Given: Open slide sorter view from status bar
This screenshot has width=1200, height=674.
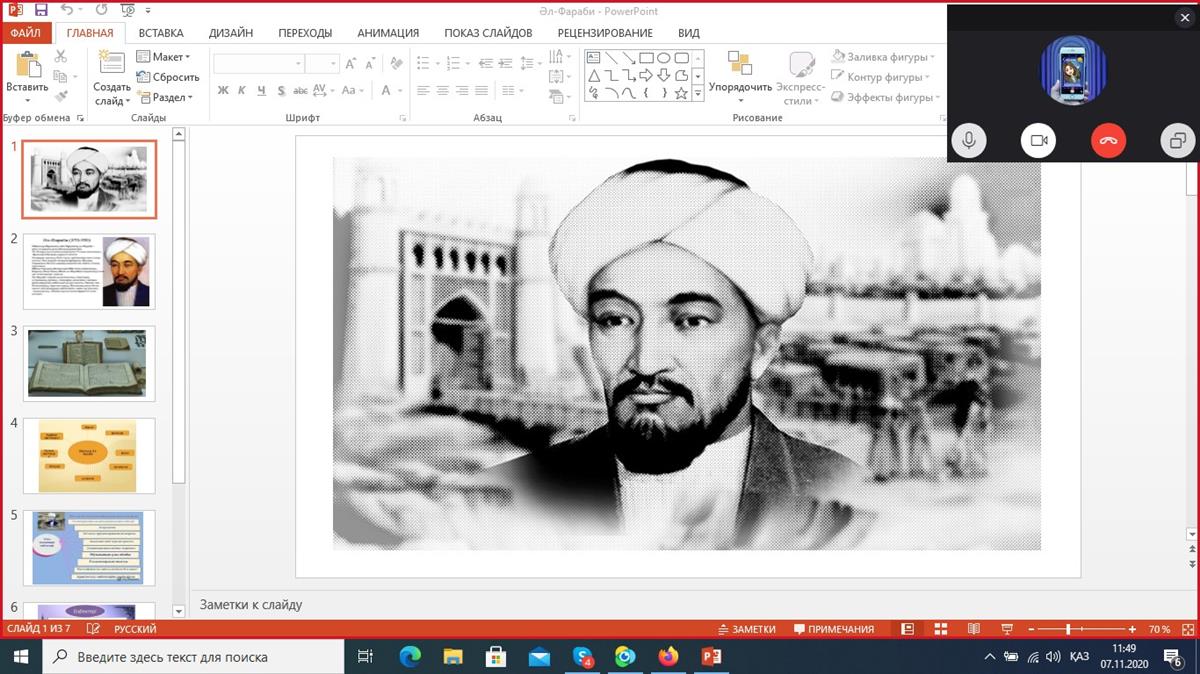Looking at the screenshot, I should (940, 629).
